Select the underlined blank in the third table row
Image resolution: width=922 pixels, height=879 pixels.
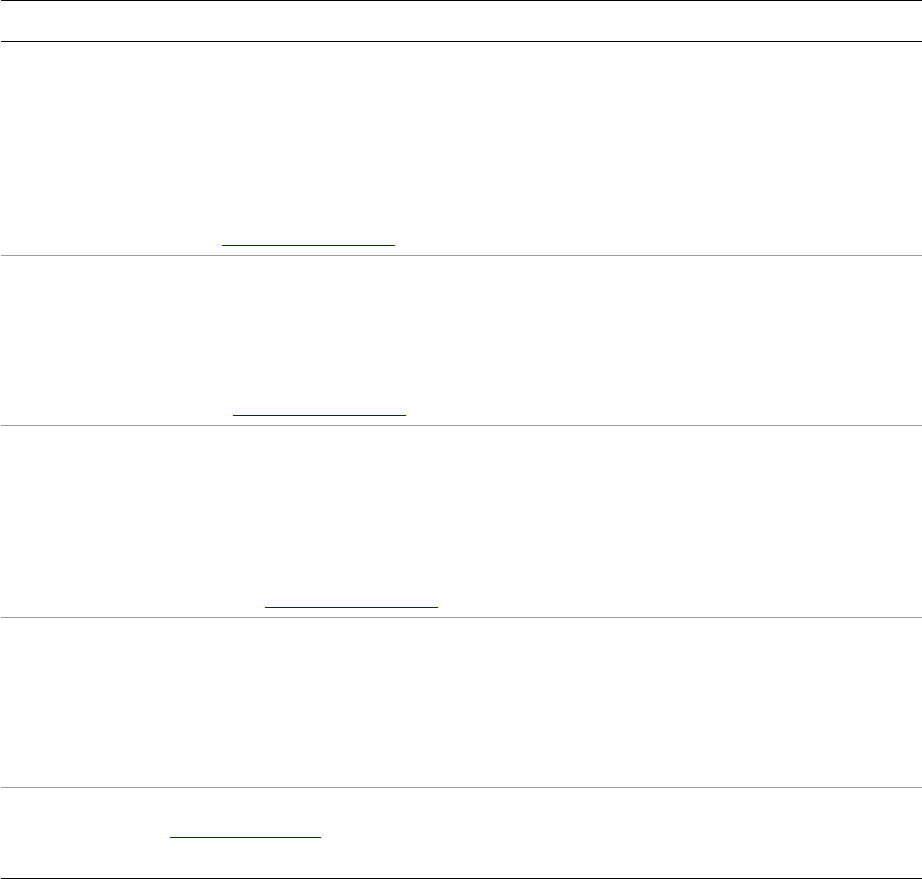(x=352, y=606)
